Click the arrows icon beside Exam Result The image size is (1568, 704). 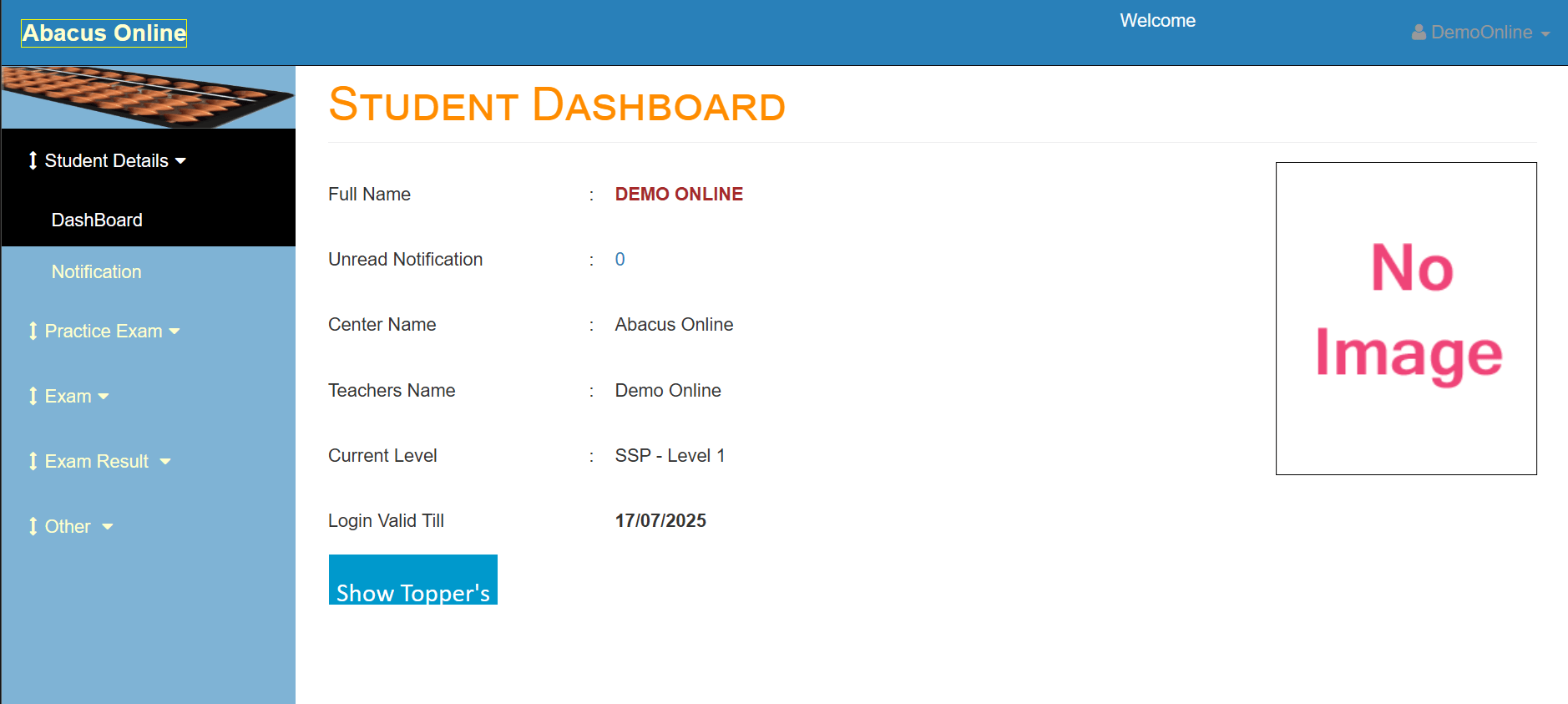[33, 461]
